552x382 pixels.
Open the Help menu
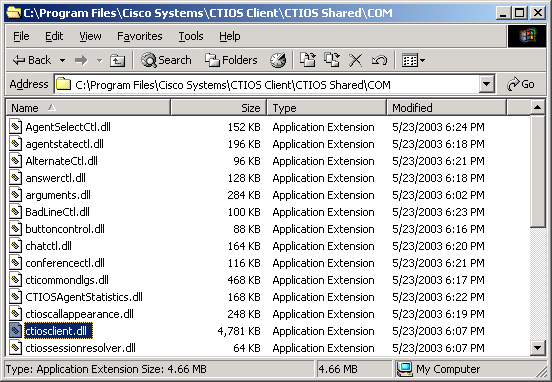[x=230, y=36]
